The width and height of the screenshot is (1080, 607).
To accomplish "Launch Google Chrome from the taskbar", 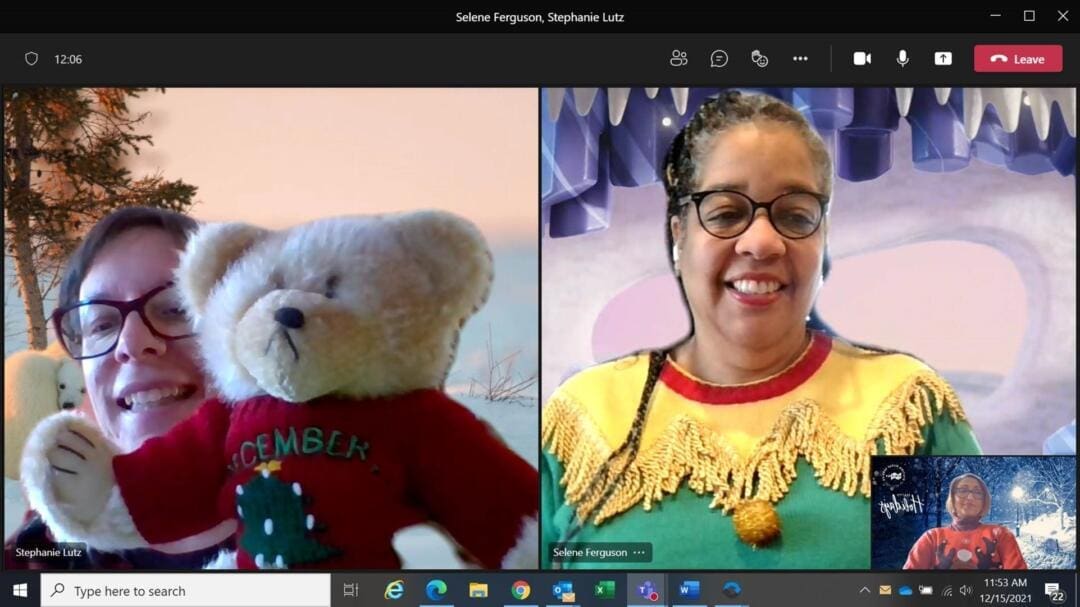I will pos(521,591).
